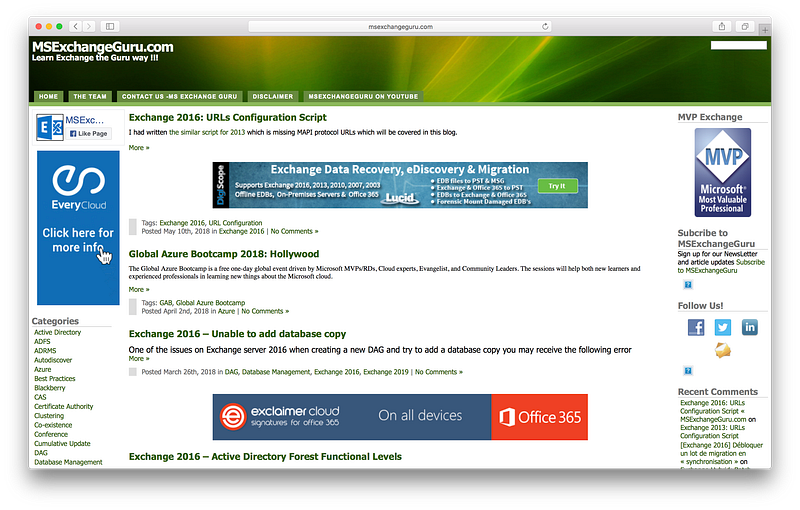Click the Safari address bar
The image size is (800, 510).
400,27
